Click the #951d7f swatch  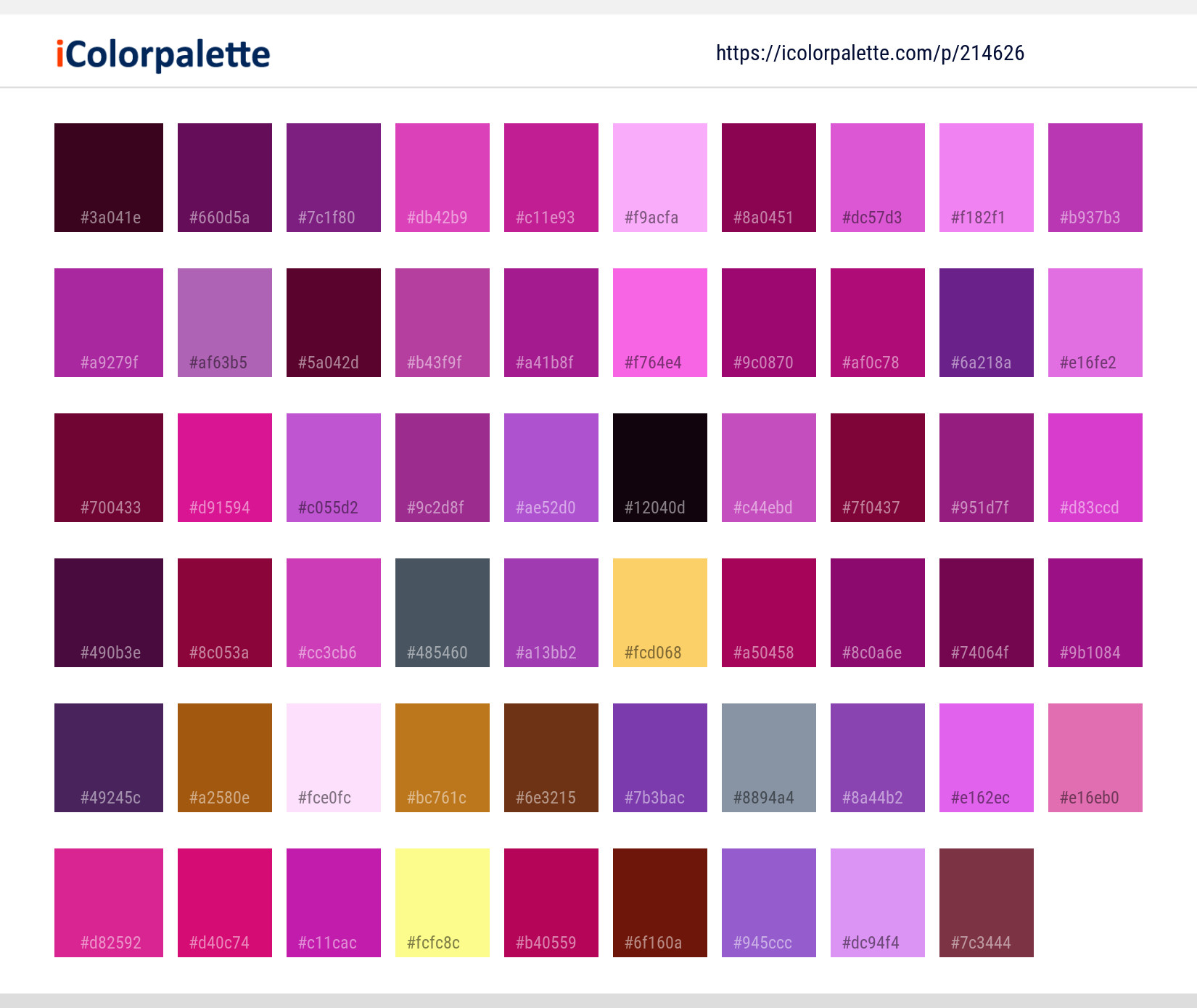987,468
